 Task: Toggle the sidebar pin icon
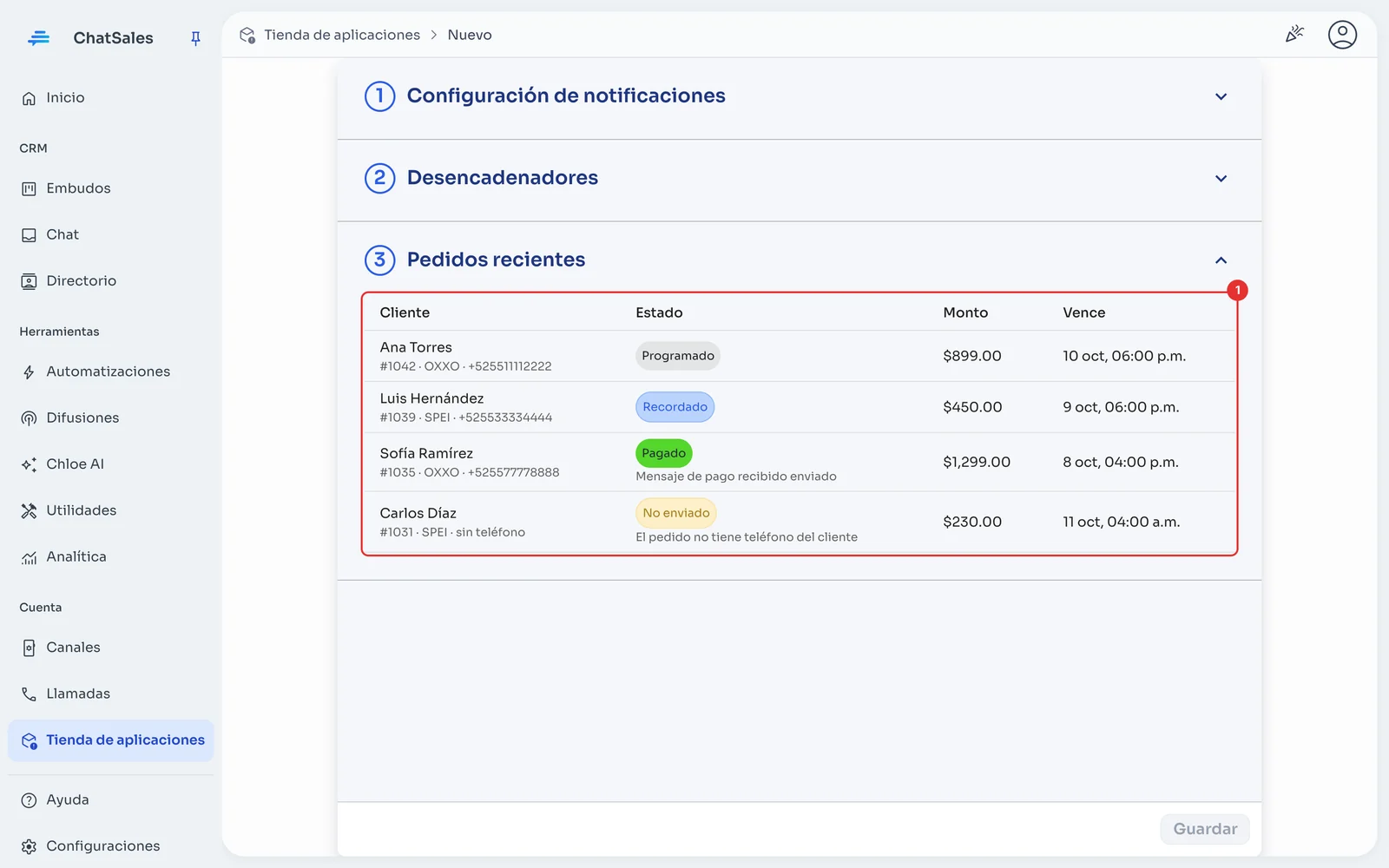[195, 38]
